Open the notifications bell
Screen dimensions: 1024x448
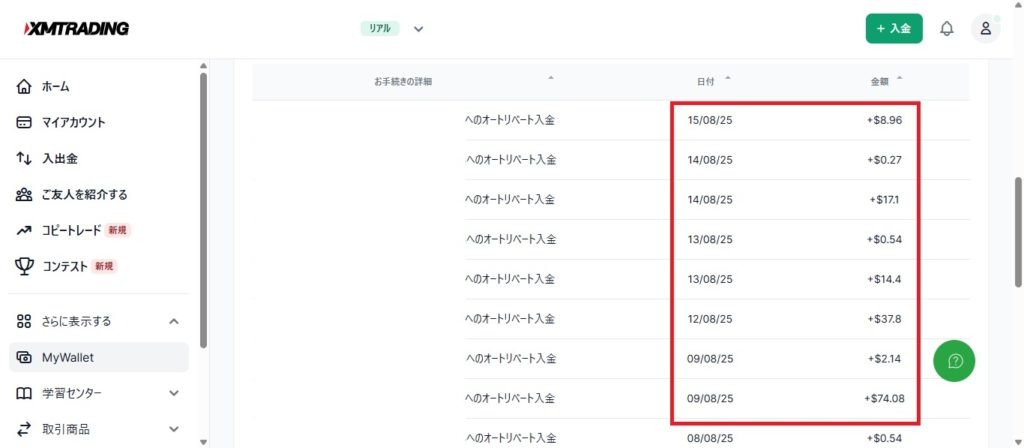(946, 29)
